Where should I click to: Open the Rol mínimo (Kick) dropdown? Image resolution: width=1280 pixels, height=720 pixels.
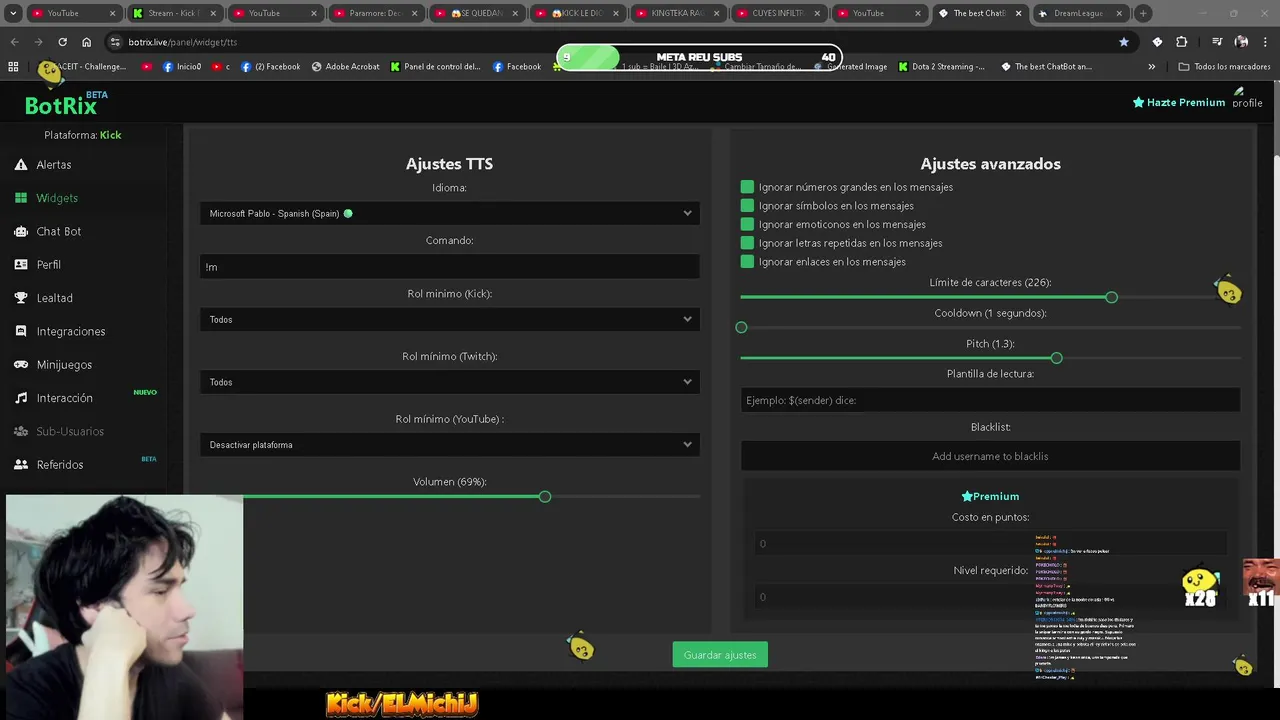click(x=450, y=319)
